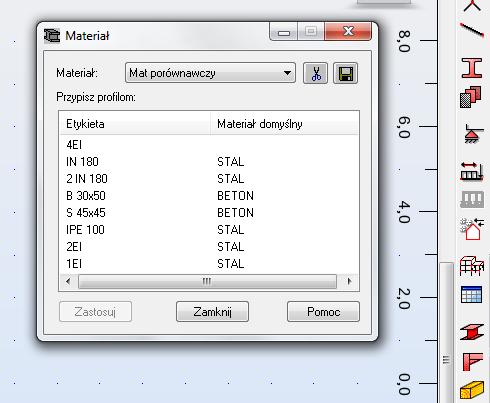
Task: Click the scissors delete-material icon
Action: coord(315,73)
